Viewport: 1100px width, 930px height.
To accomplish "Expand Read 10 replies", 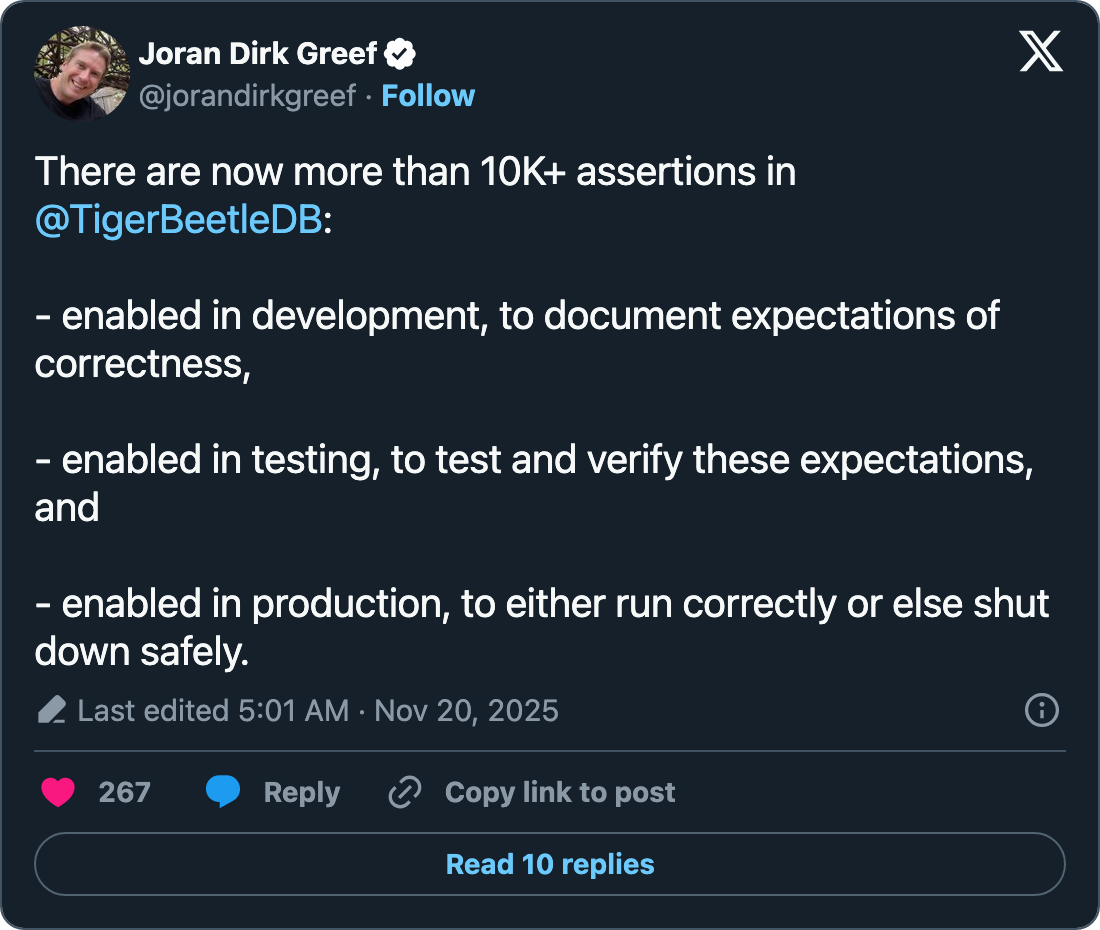I will pos(550,864).
